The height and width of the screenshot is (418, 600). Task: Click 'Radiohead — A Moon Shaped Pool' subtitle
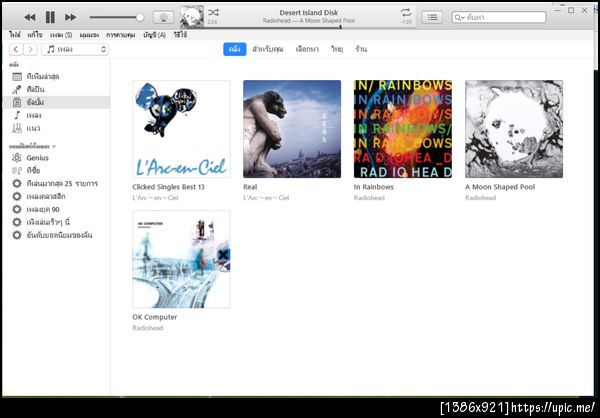tap(309, 21)
